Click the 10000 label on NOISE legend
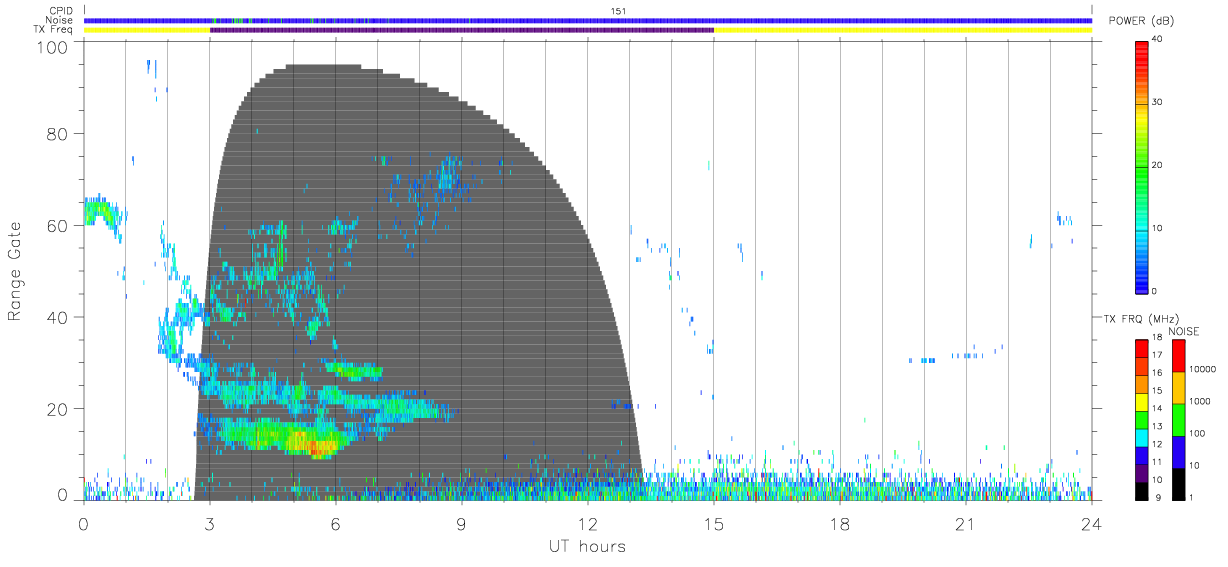This screenshot has width=1228, height=567. pyautogui.click(x=1202, y=369)
